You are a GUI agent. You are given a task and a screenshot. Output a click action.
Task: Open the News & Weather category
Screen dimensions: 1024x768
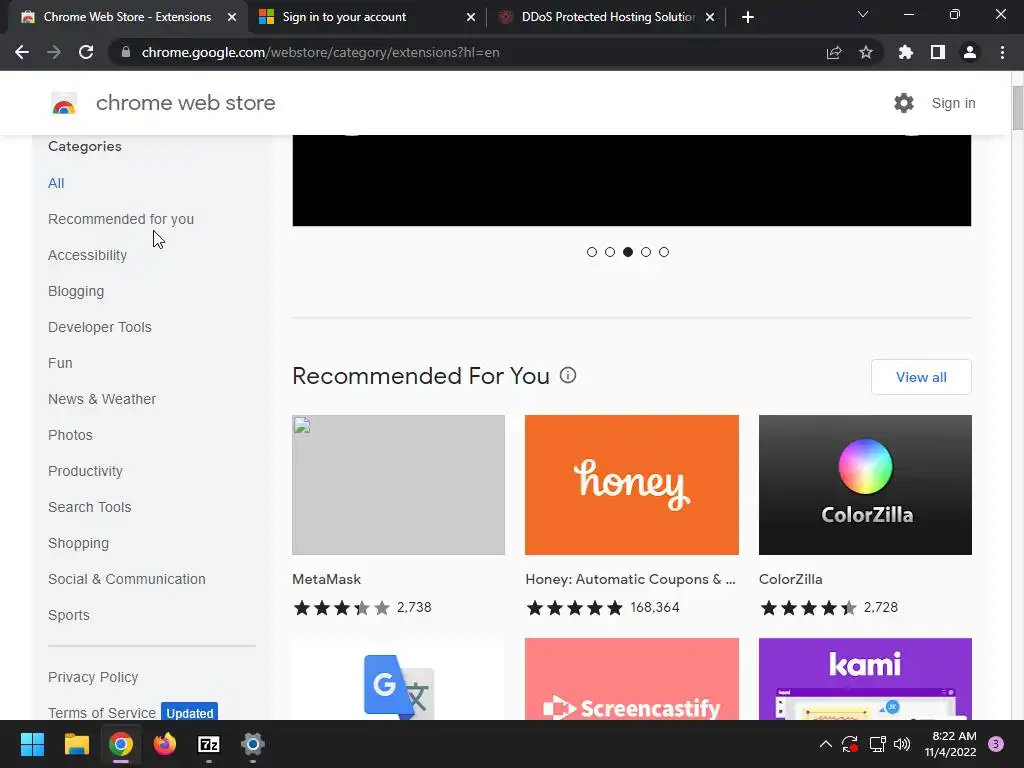click(102, 399)
